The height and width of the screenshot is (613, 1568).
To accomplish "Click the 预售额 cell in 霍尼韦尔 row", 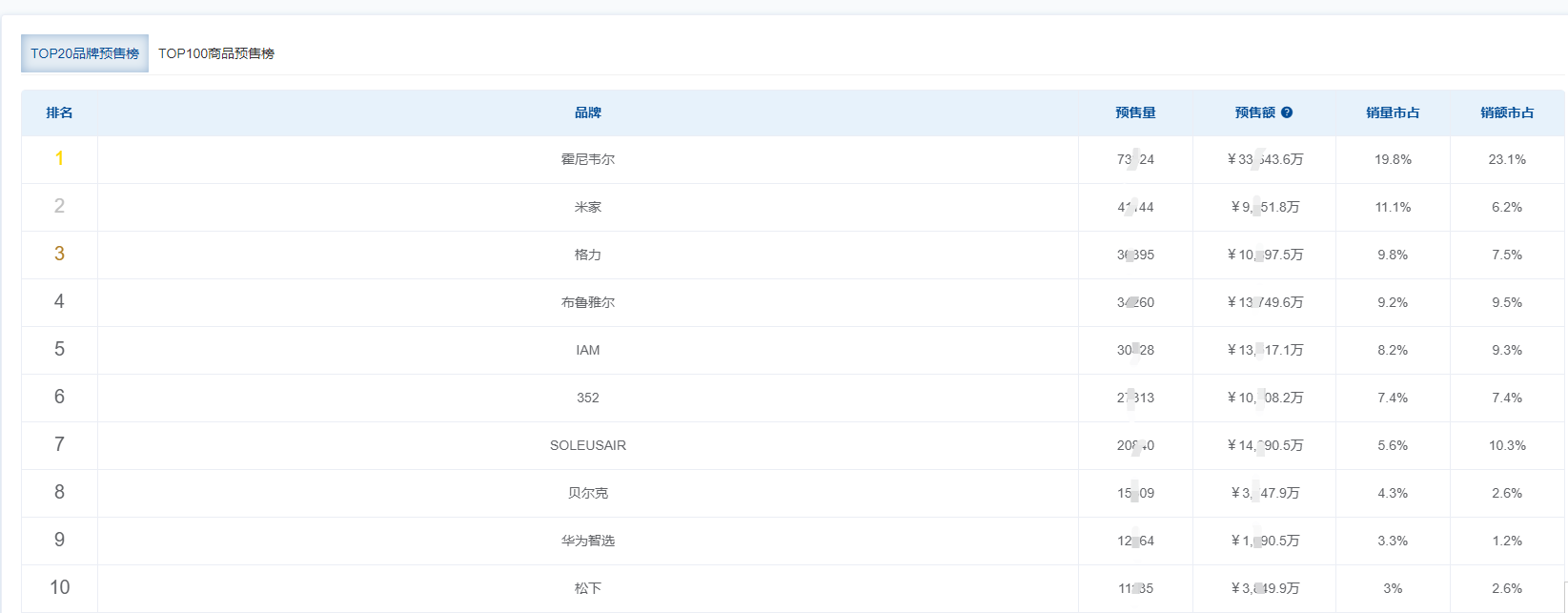I will tap(1265, 159).
